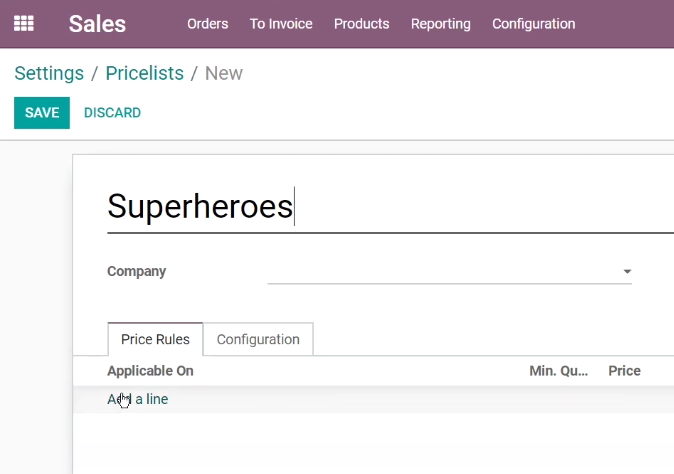Click inside the Company selection field
The width and height of the screenshot is (674, 474).
click(x=449, y=272)
